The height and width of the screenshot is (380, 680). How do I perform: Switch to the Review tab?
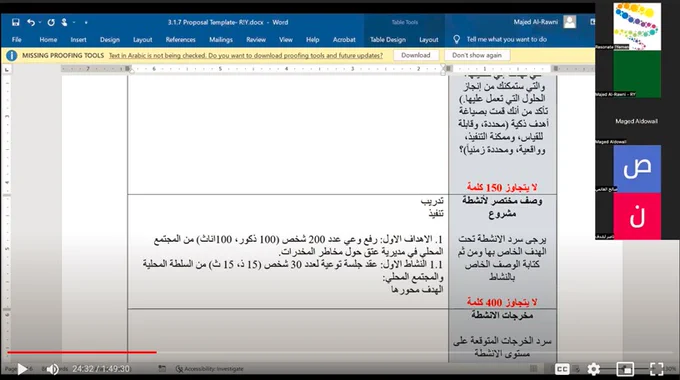click(x=256, y=39)
